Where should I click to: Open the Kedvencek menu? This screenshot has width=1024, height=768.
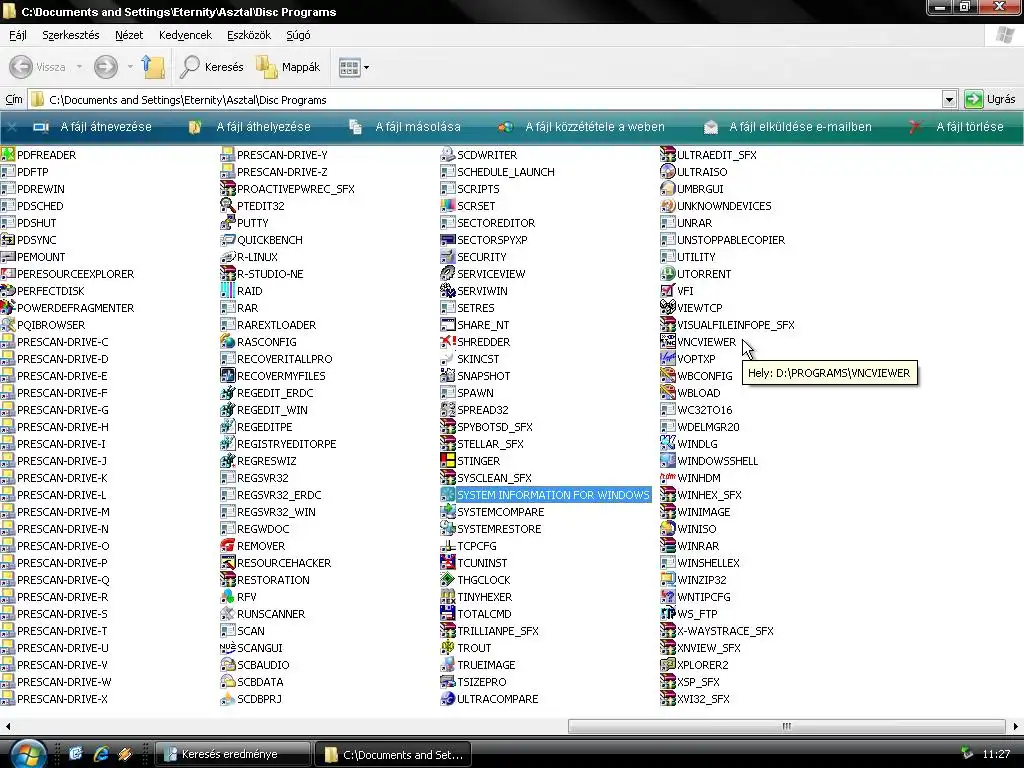(185, 35)
